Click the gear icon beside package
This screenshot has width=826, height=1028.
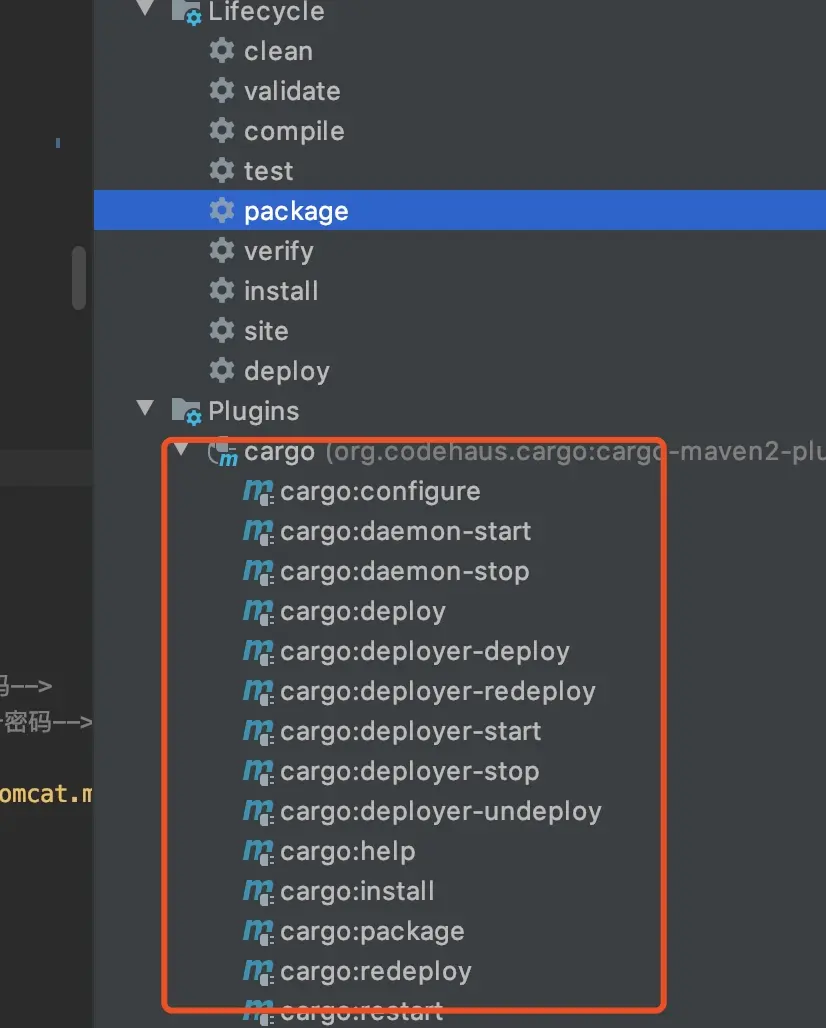(x=222, y=210)
